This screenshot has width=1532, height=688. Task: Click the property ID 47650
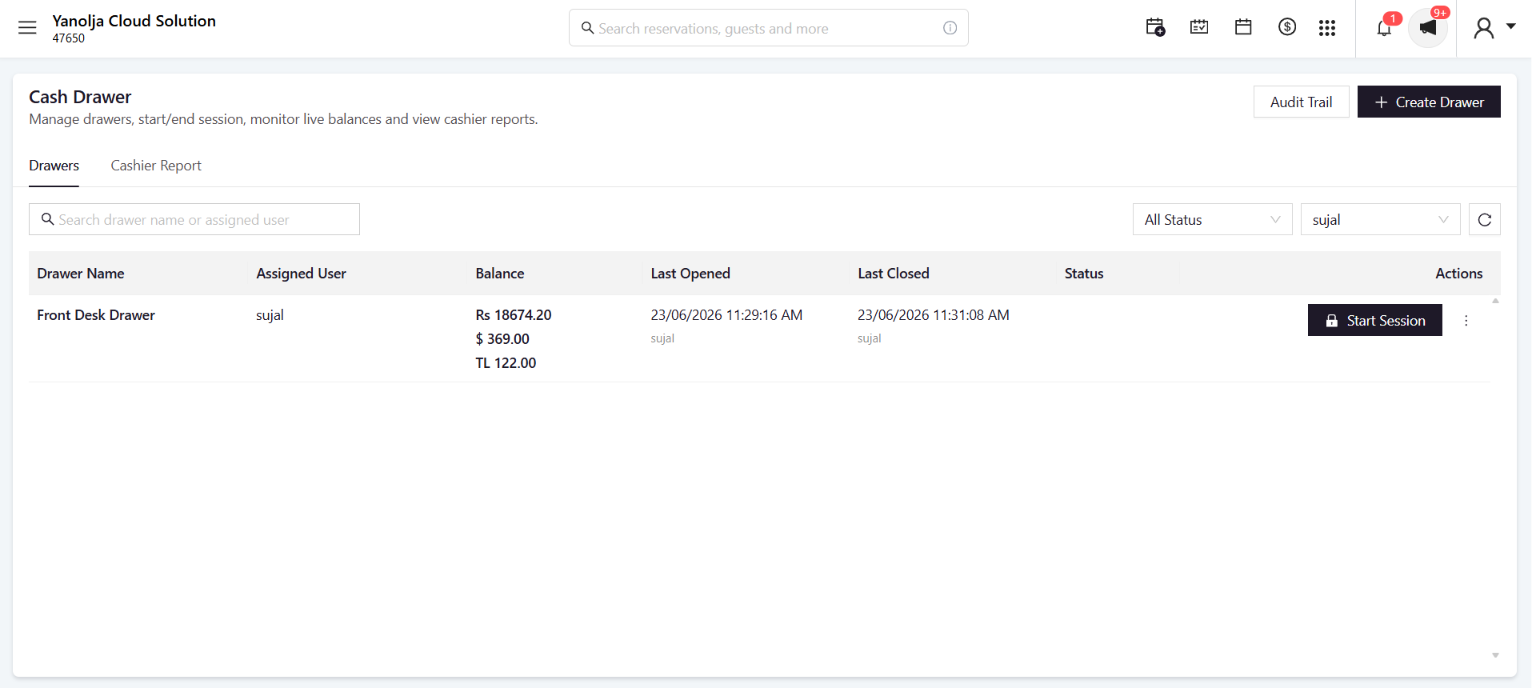click(x=69, y=38)
